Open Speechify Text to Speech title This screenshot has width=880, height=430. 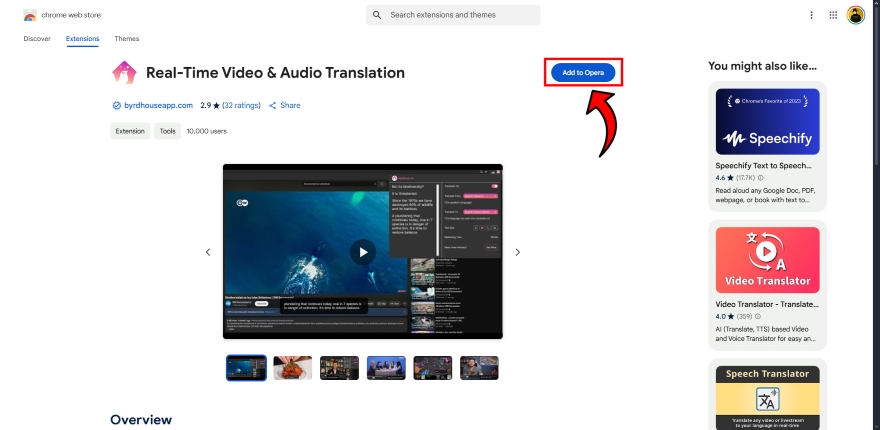[x=763, y=166]
